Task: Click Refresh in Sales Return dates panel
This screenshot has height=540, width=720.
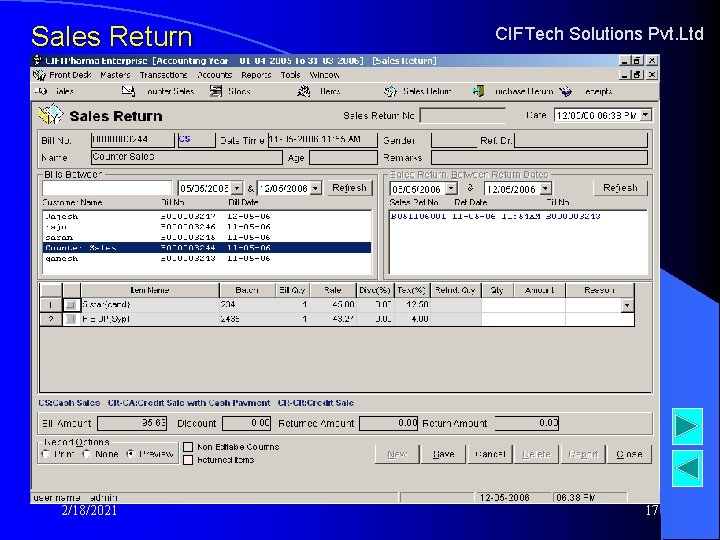Action: [620, 188]
